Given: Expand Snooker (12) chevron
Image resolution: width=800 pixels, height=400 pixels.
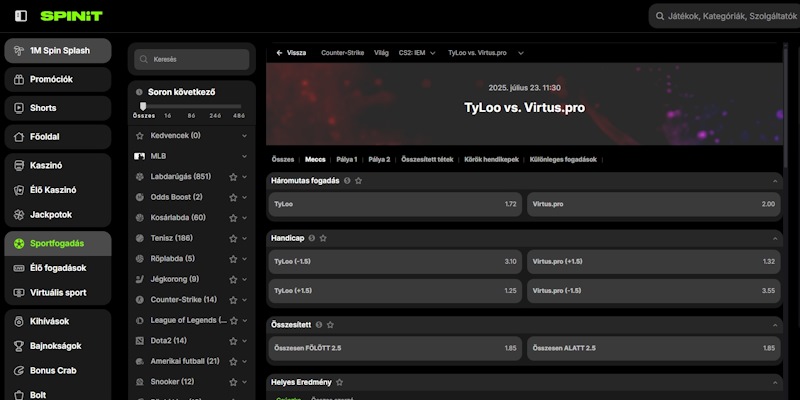Looking at the screenshot, I should click(x=244, y=382).
